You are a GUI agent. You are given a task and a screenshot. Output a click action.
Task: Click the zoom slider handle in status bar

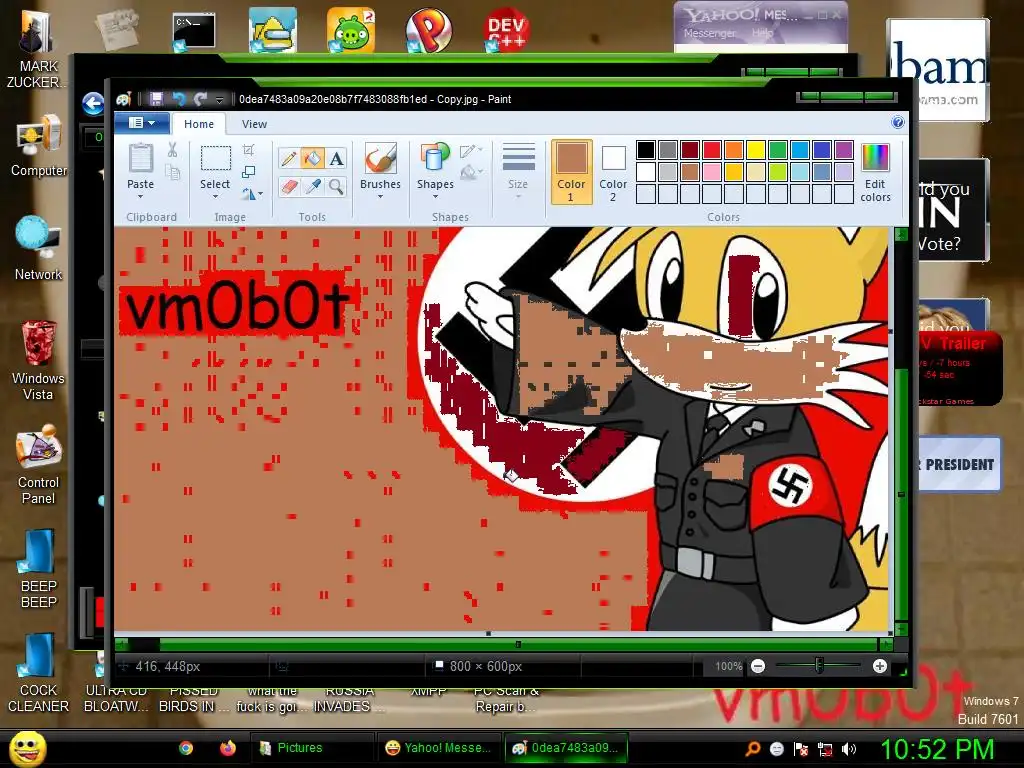pyautogui.click(x=818, y=666)
